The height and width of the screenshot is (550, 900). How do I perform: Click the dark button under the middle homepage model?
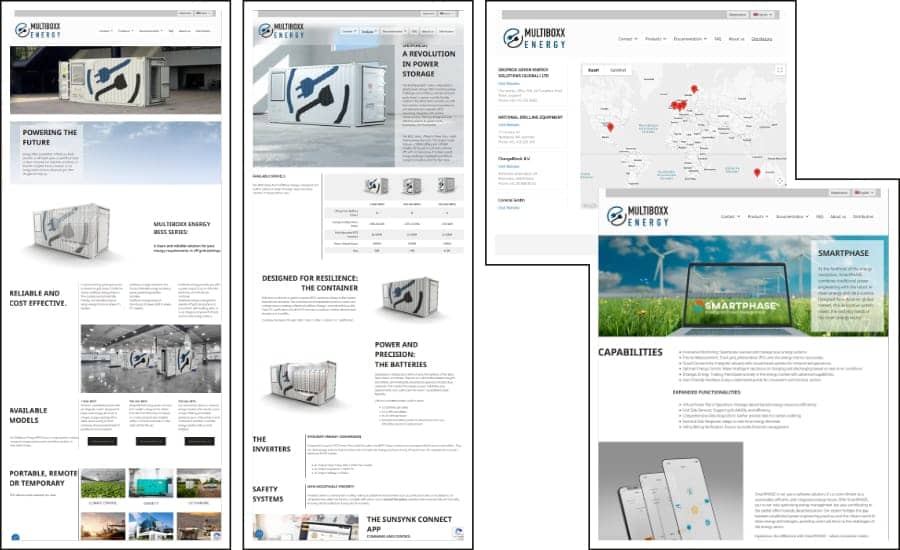tap(150, 441)
